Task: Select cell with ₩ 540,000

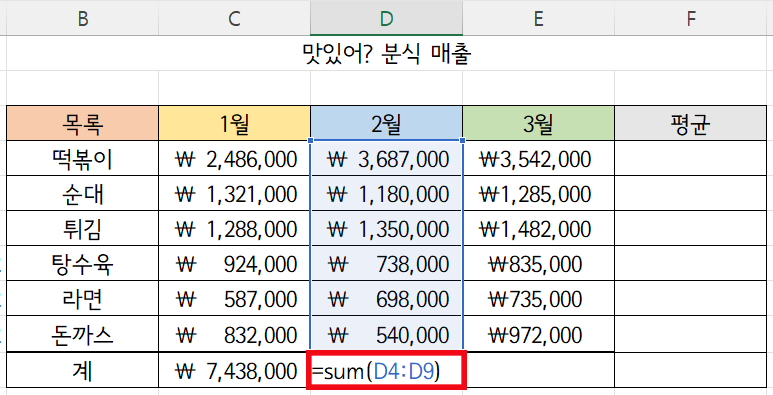Action: click(x=386, y=334)
